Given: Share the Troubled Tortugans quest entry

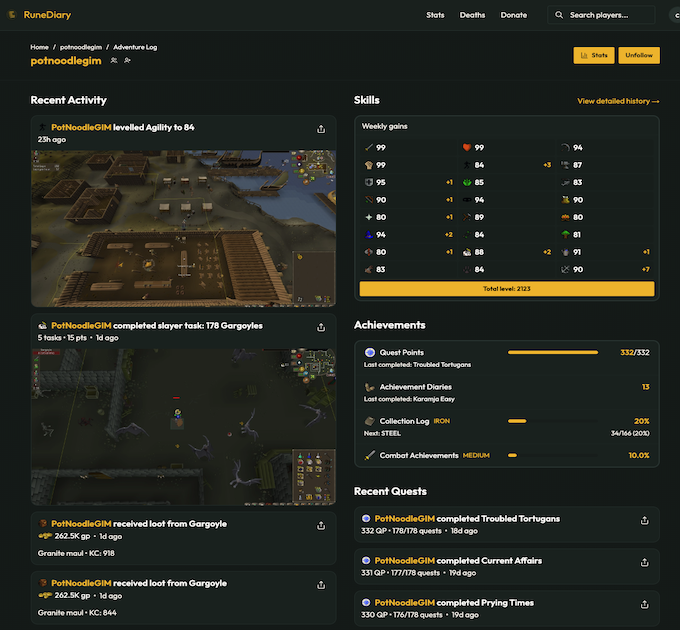Looking at the screenshot, I should tap(644, 520).
